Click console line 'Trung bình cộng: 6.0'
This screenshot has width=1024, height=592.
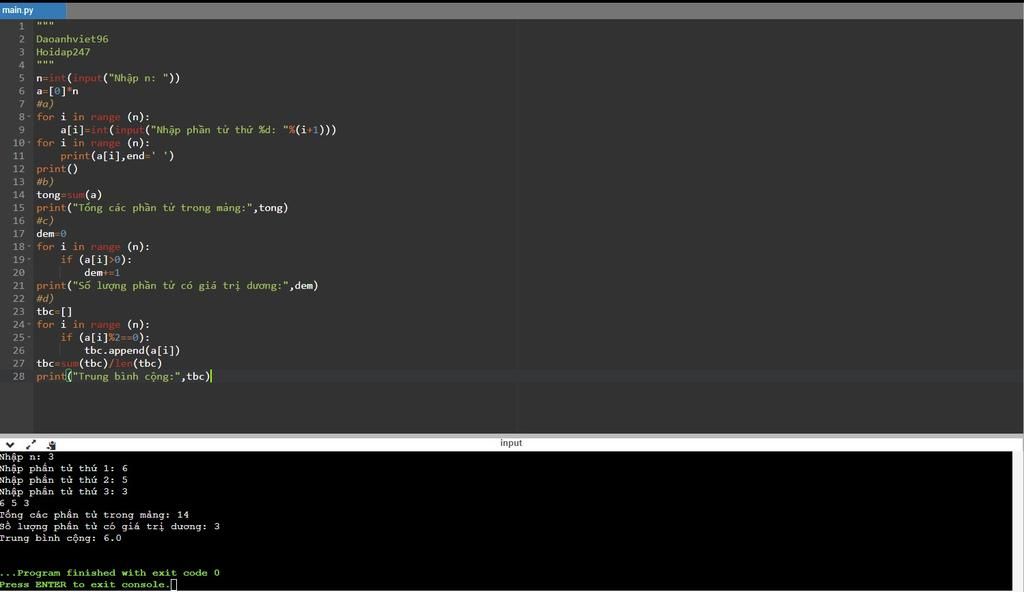coord(61,538)
